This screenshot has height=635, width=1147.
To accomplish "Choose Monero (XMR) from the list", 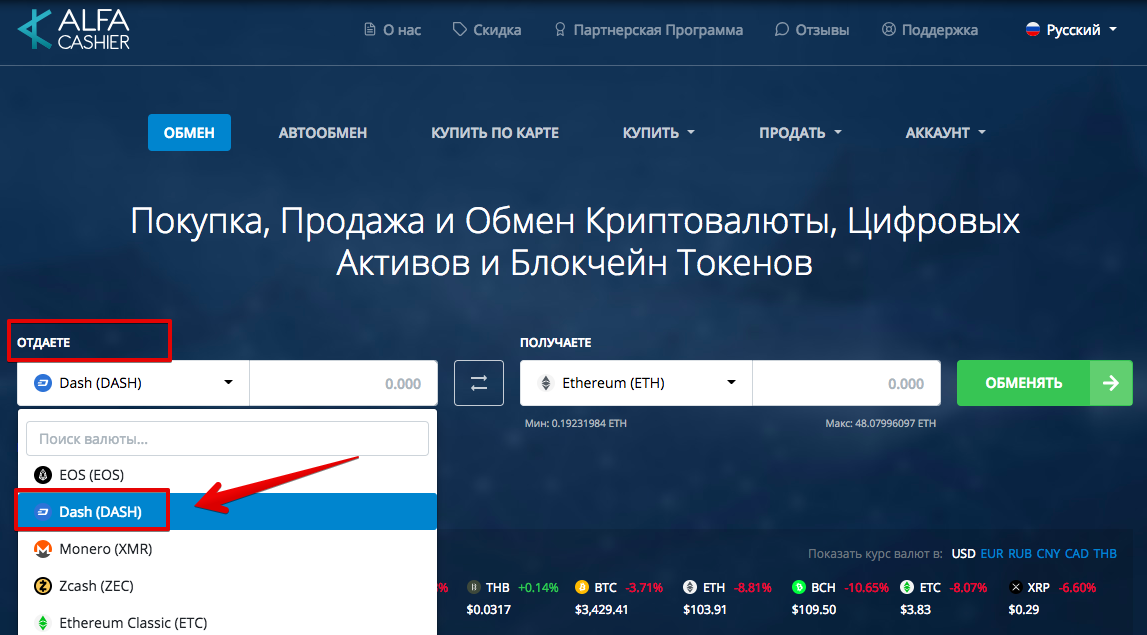I will [227, 549].
